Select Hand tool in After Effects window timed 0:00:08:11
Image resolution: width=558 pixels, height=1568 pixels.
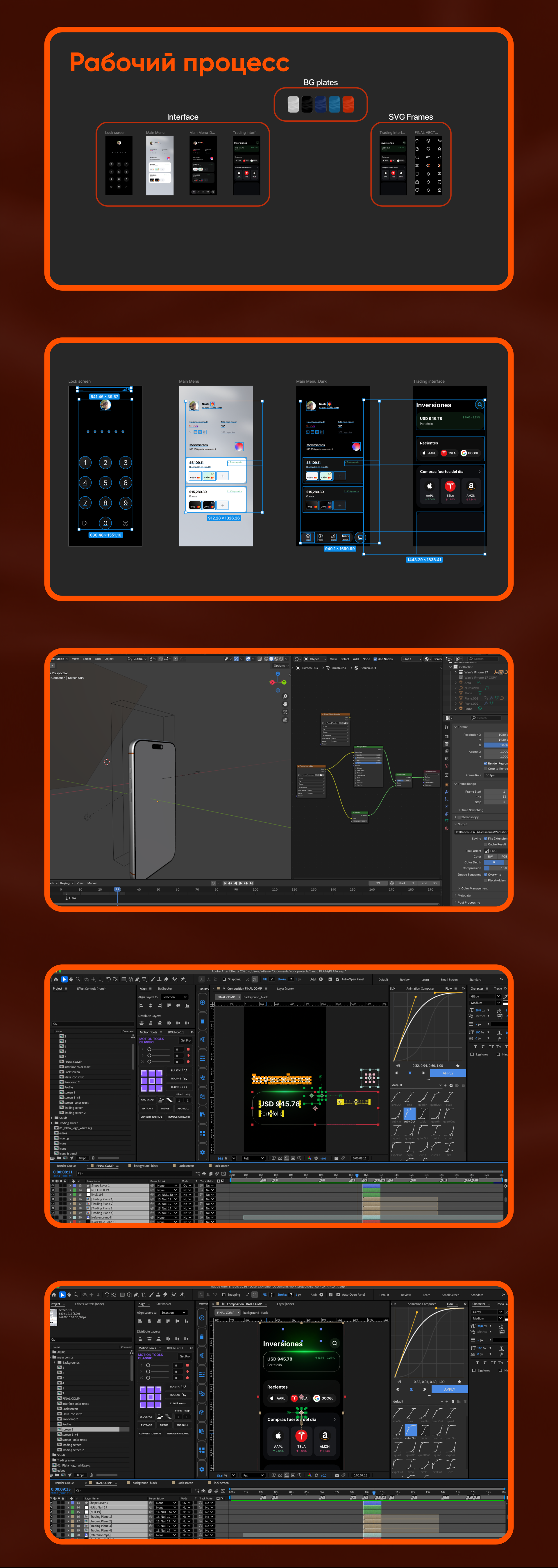[x=71, y=979]
